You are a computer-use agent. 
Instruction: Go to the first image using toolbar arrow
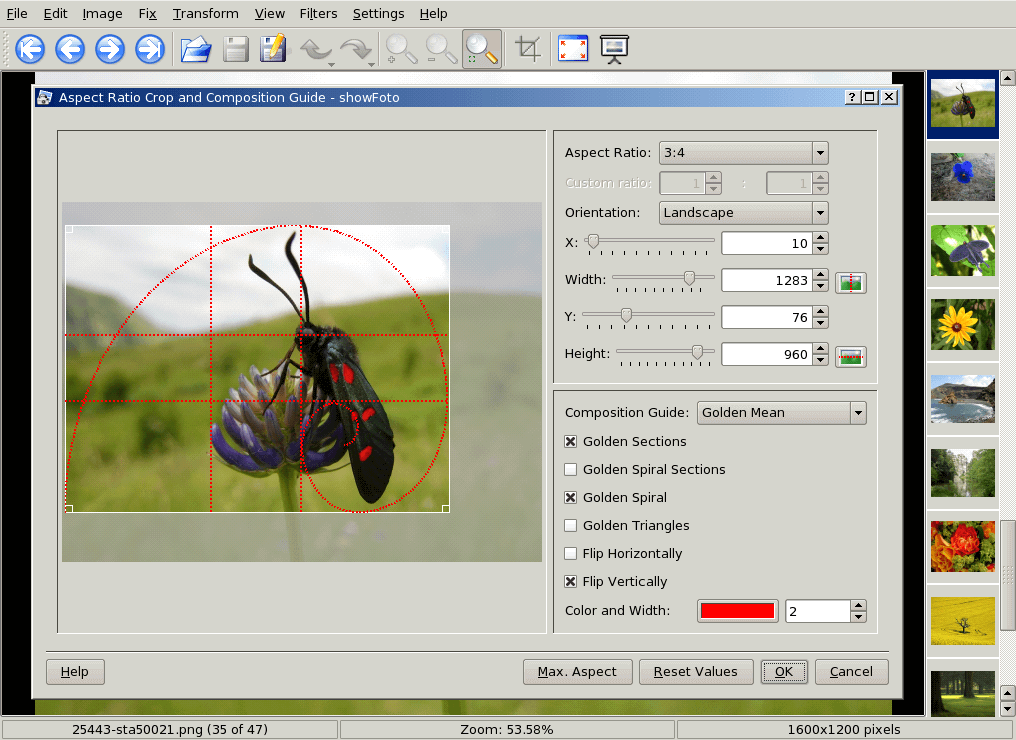click(x=30, y=48)
